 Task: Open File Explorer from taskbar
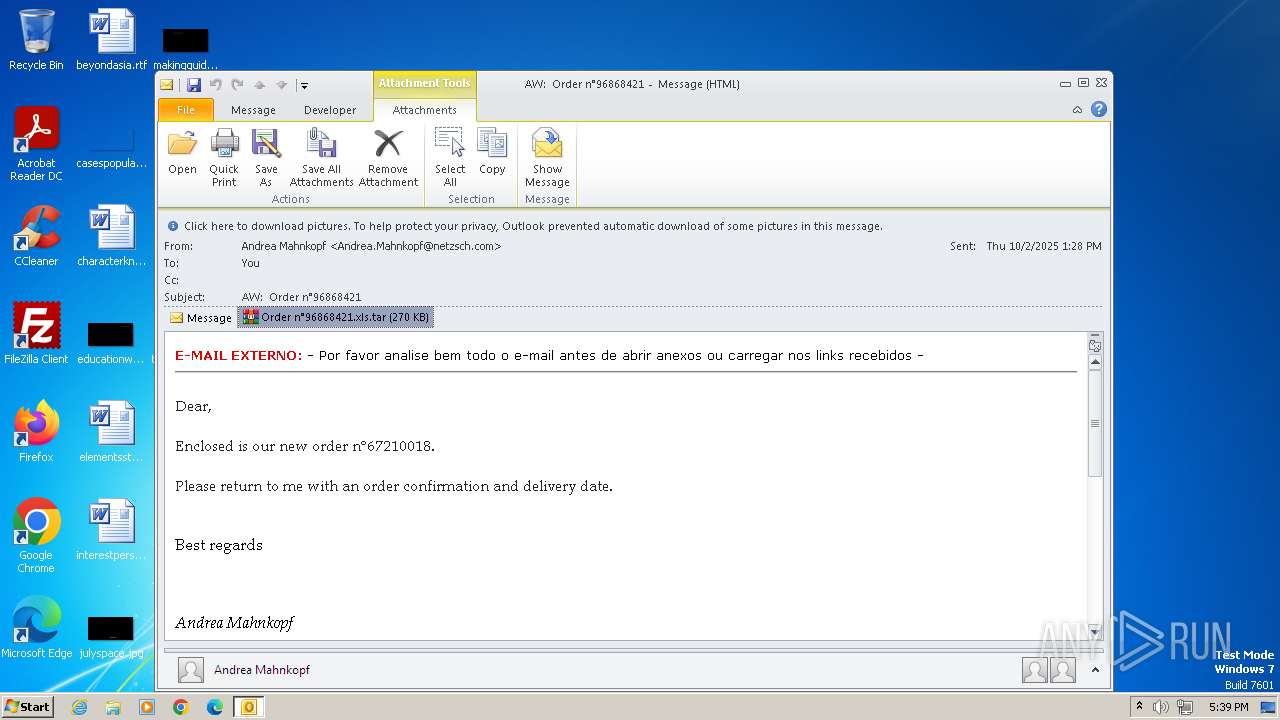(113, 707)
